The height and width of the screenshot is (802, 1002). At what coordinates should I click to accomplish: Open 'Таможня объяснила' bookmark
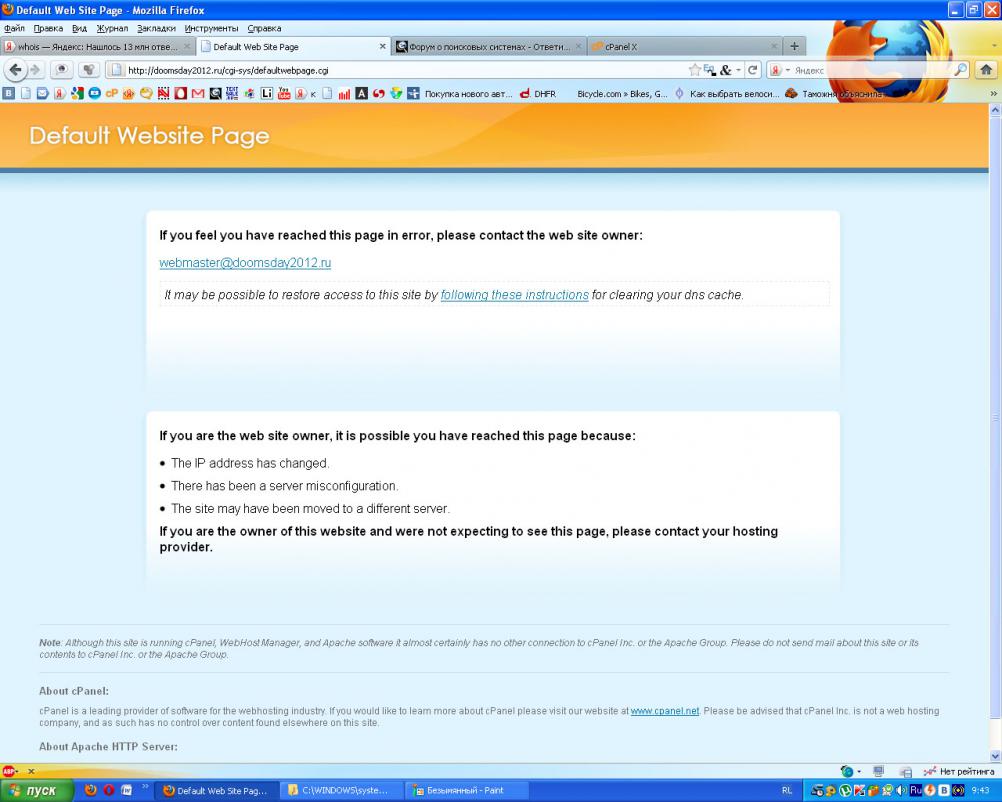(x=835, y=93)
